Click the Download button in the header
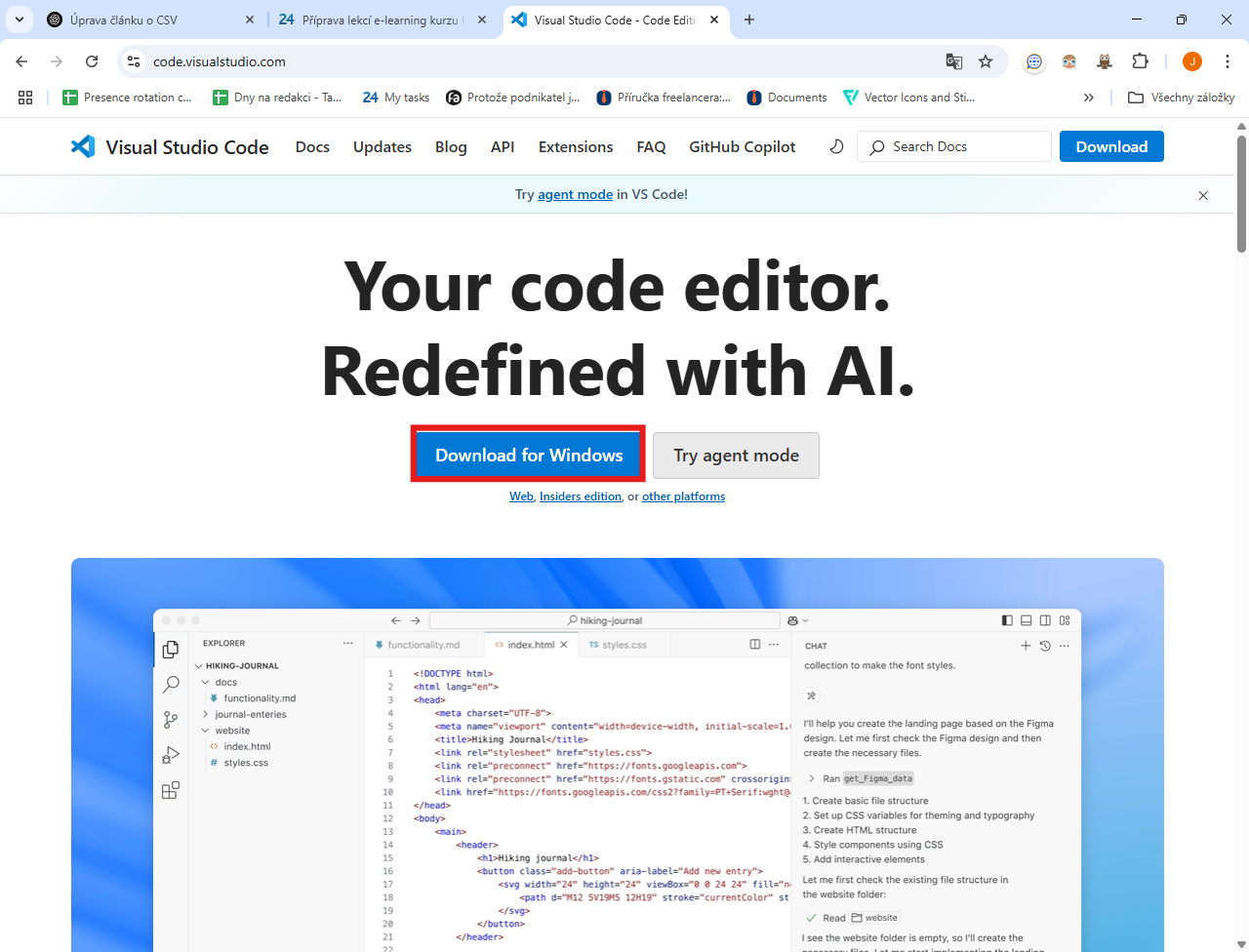Screen dimensions: 1249x952 pos(1111,146)
